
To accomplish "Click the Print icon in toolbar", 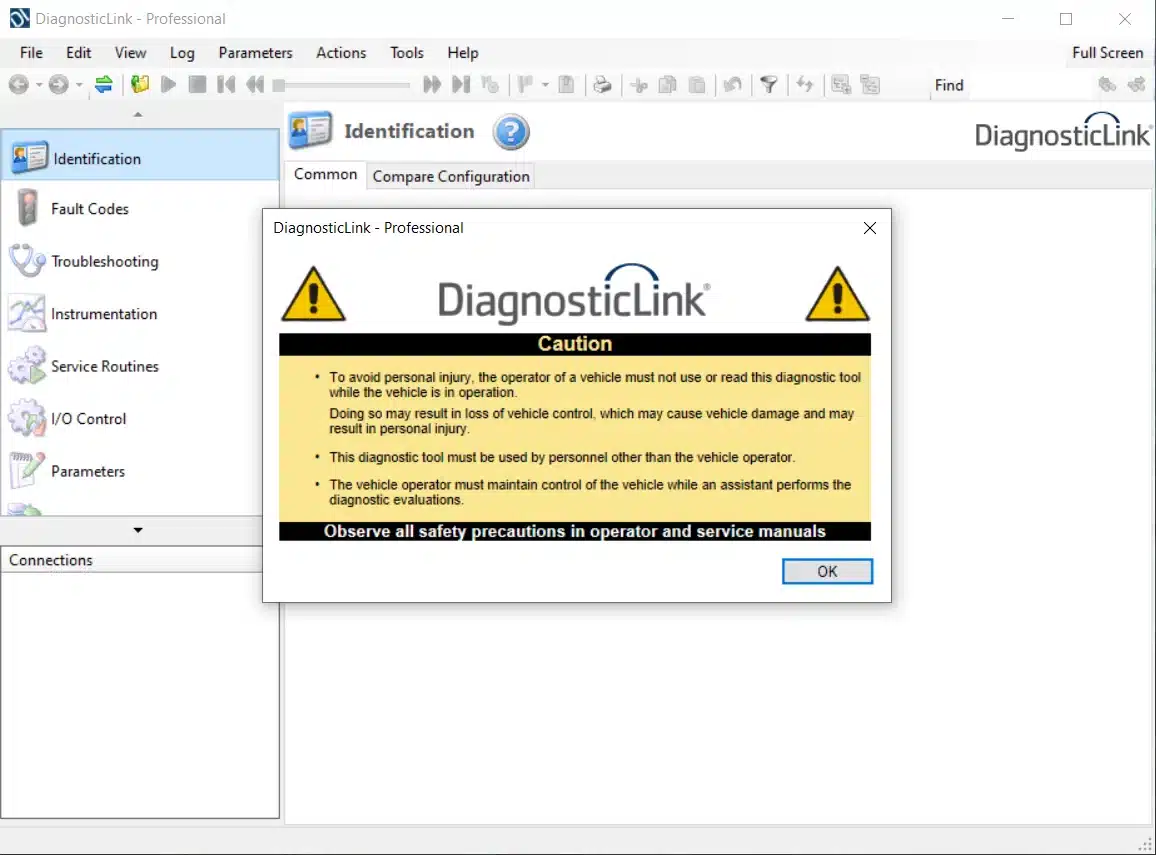I will pyautogui.click(x=602, y=85).
